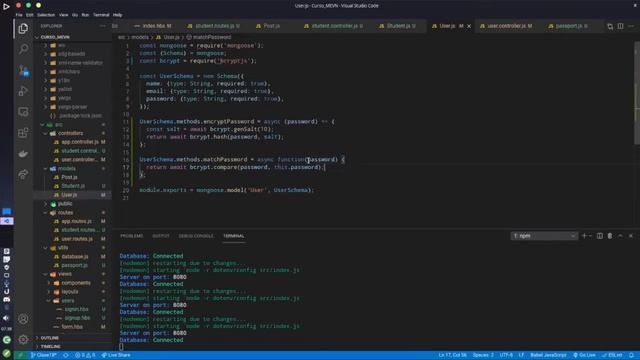This screenshot has height=360, width=640.
Task: Maximize the panel with the up chevron
Action: tap(620, 236)
